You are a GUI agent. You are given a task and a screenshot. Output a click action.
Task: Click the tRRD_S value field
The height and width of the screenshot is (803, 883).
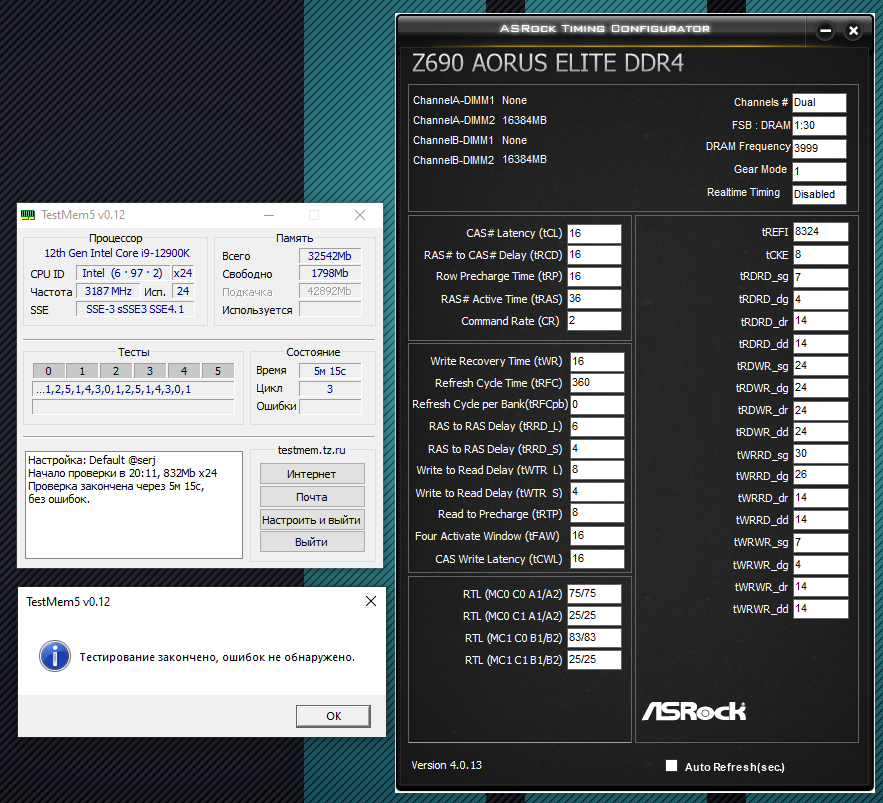pyautogui.click(x=597, y=449)
